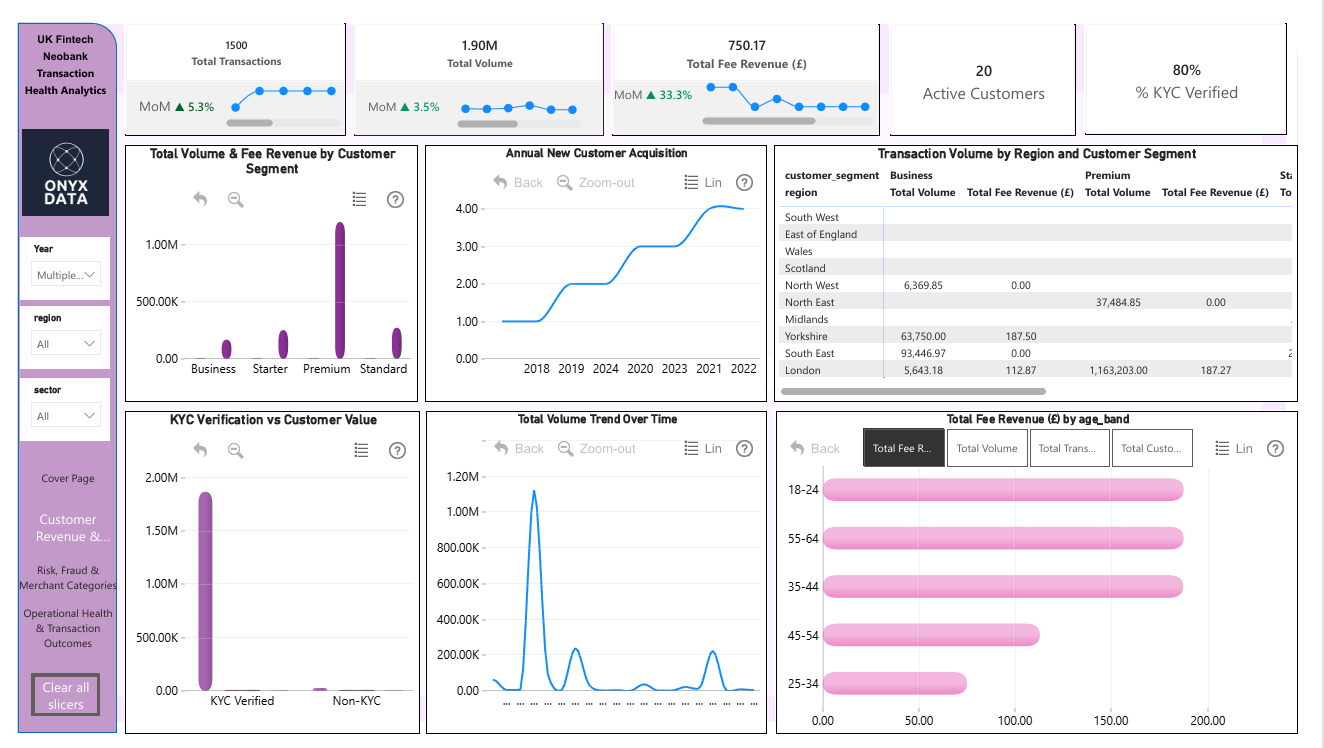1324x748 pixels.
Task: Go to Cover Page
Action: pyautogui.click(x=68, y=478)
